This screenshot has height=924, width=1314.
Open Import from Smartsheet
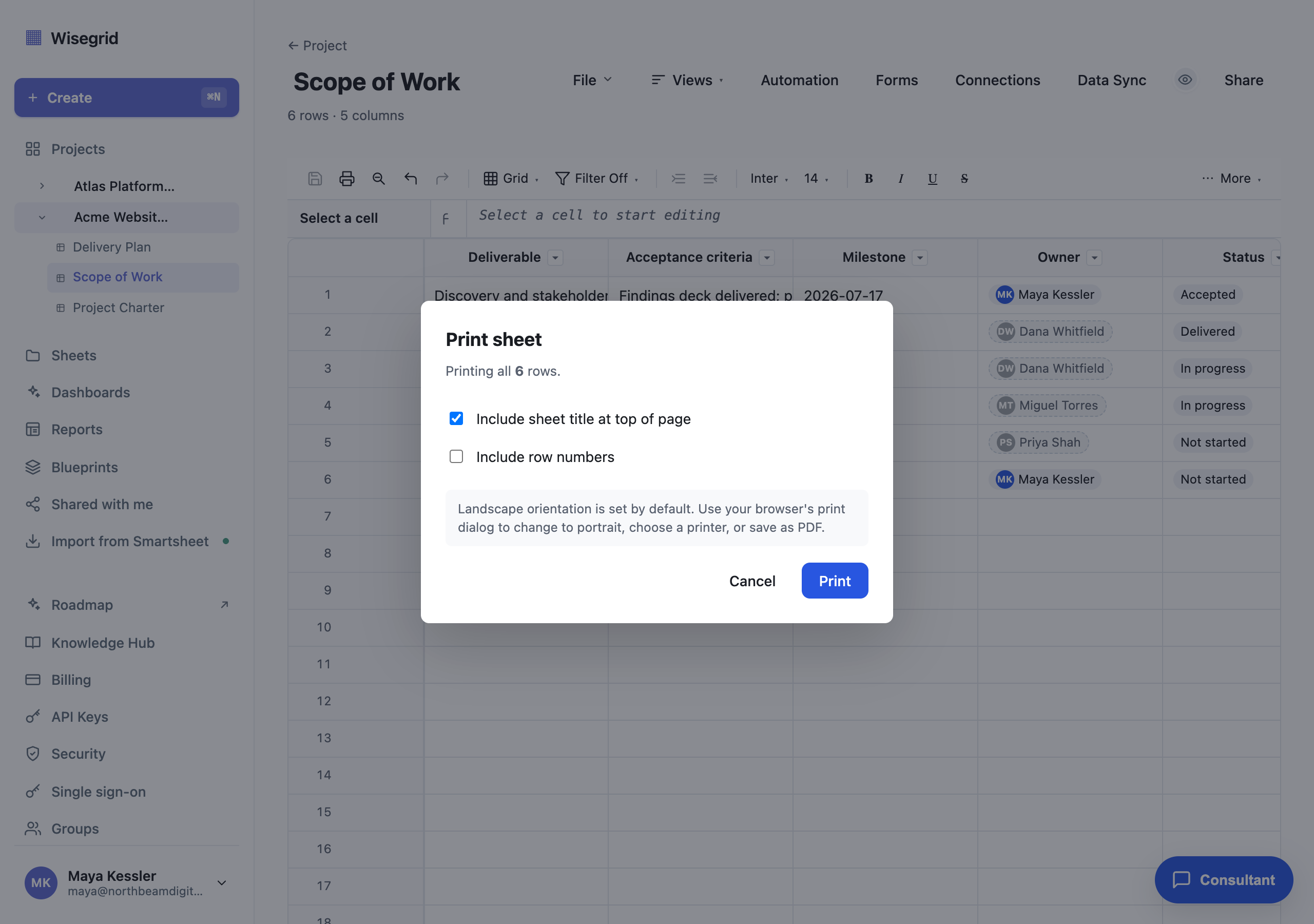(x=126, y=541)
